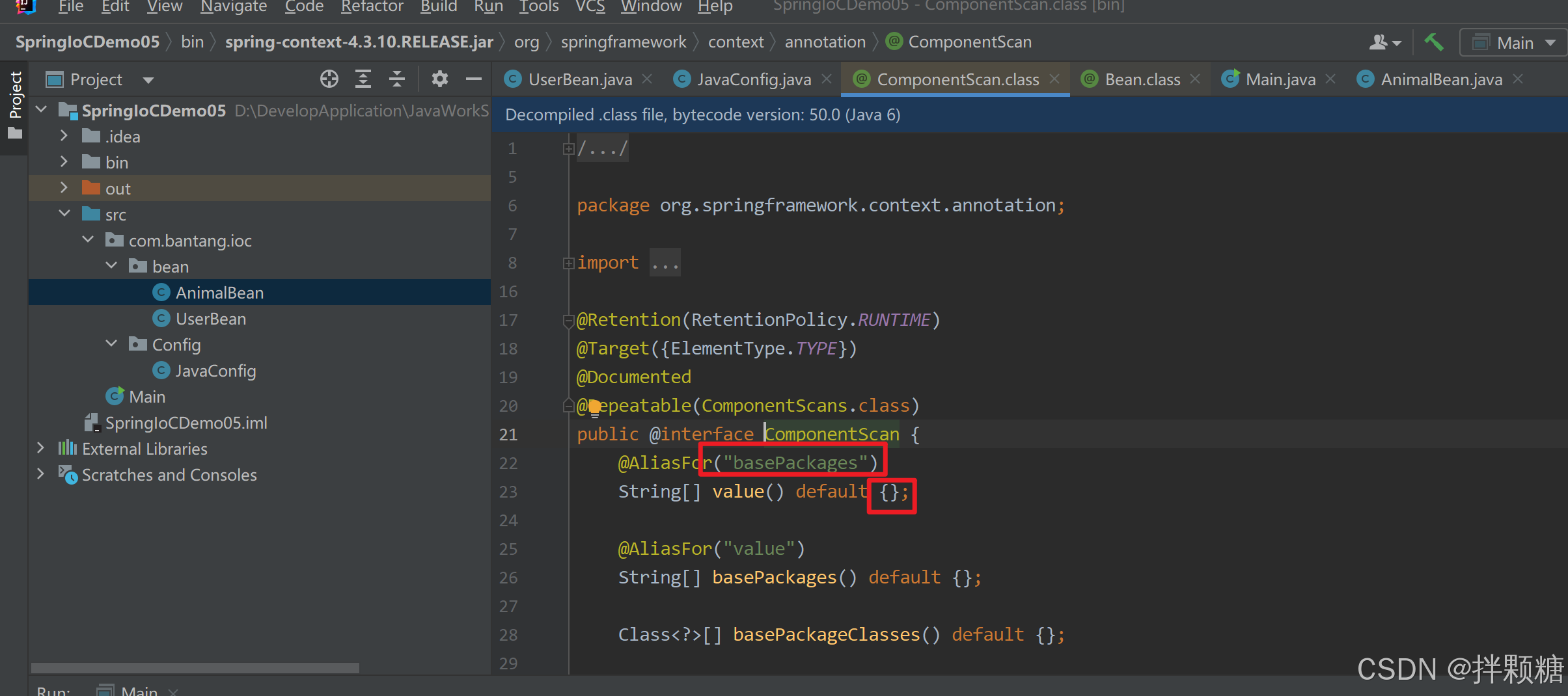Image resolution: width=1568 pixels, height=696 pixels.
Task: Click annotation breadcrumb
Action: click(x=825, y=42)
